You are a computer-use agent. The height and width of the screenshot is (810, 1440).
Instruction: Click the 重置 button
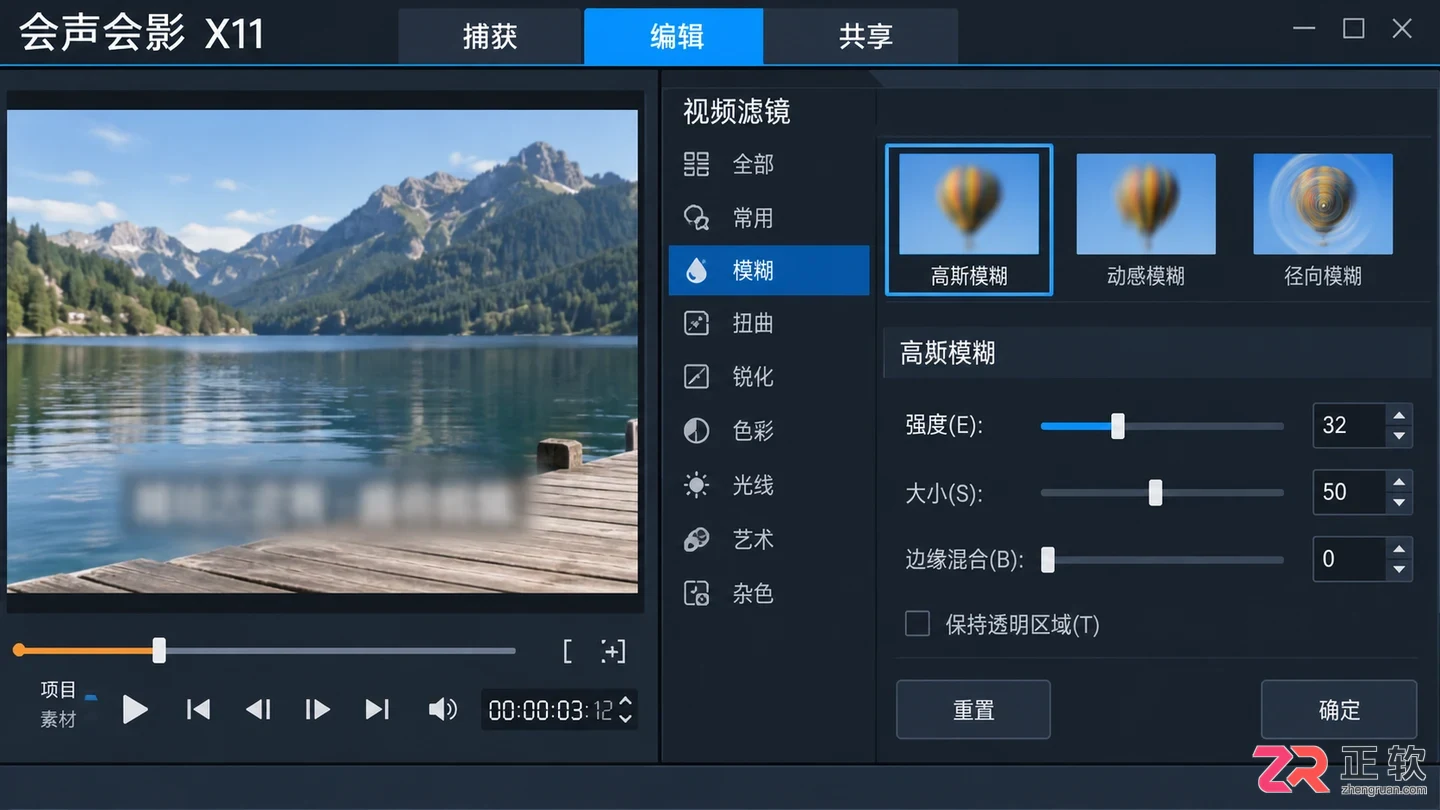tap(973, 710)
